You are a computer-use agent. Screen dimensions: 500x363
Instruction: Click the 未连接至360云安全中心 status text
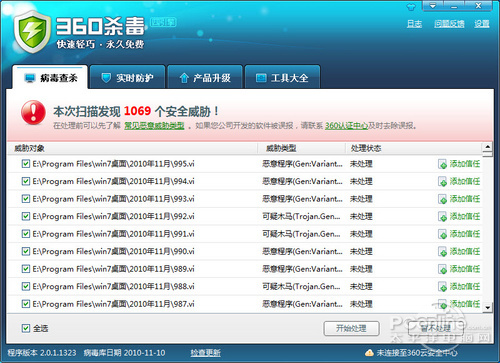pyautogui.click(x=417, y=353)
